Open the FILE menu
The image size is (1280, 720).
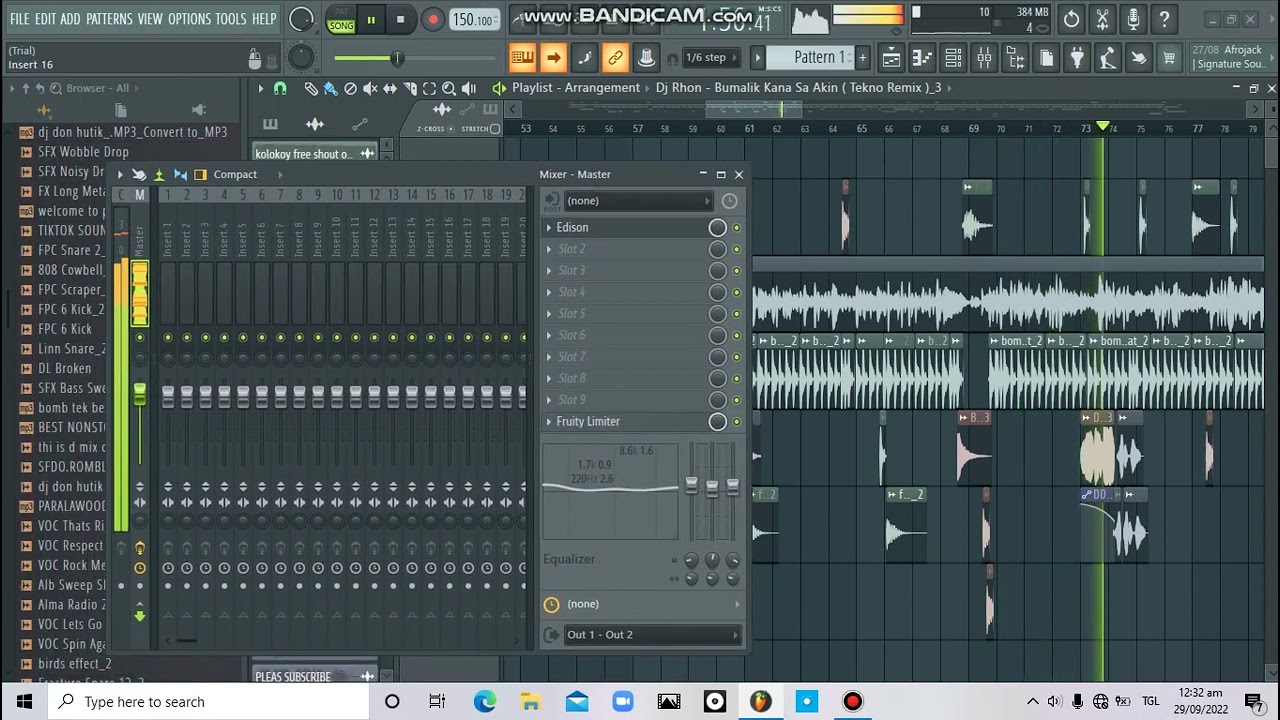19,19
